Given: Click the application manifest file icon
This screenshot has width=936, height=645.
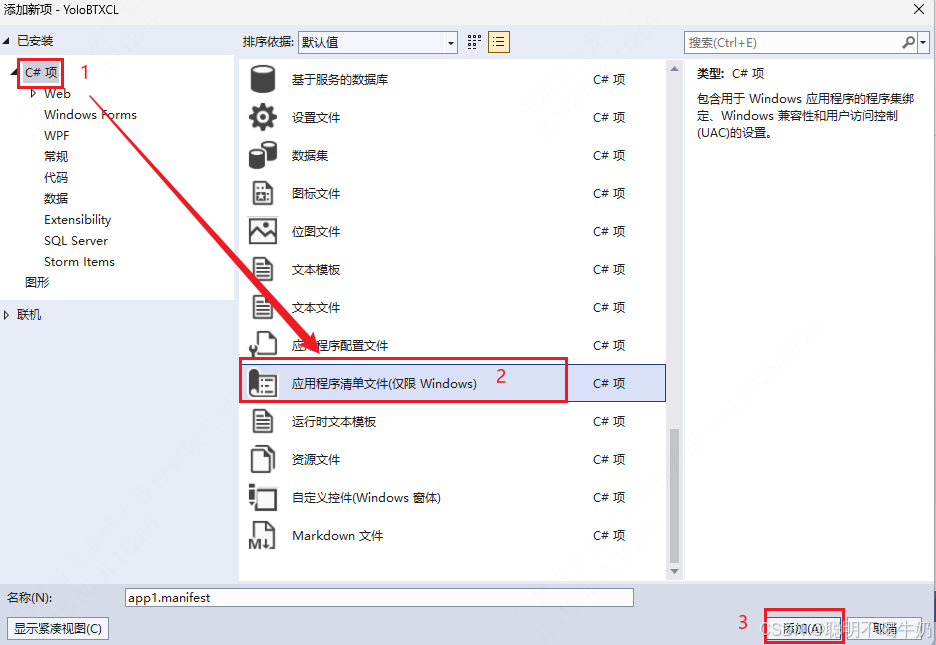Looking at the screenshot, I should pos(263,383).
